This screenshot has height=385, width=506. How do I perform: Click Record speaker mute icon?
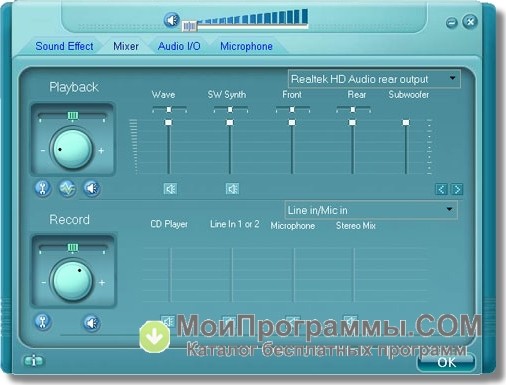pos(92,323)
